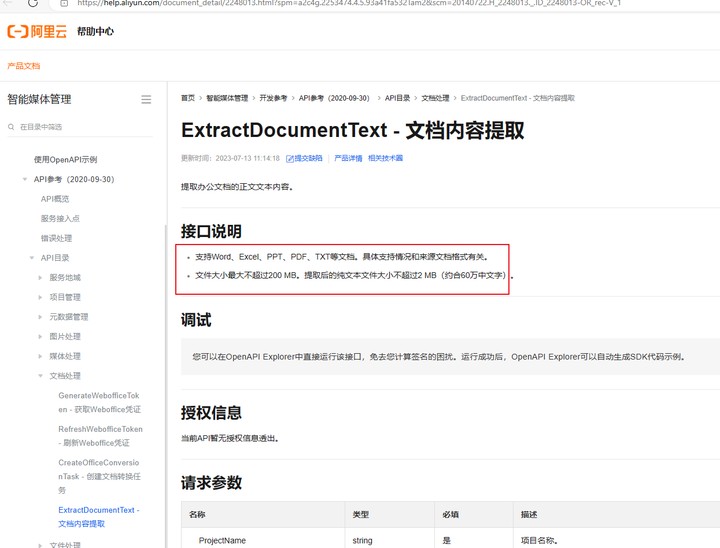Reload the page with browser refresh icon
720x548 pixels.
tap(33, 3)
